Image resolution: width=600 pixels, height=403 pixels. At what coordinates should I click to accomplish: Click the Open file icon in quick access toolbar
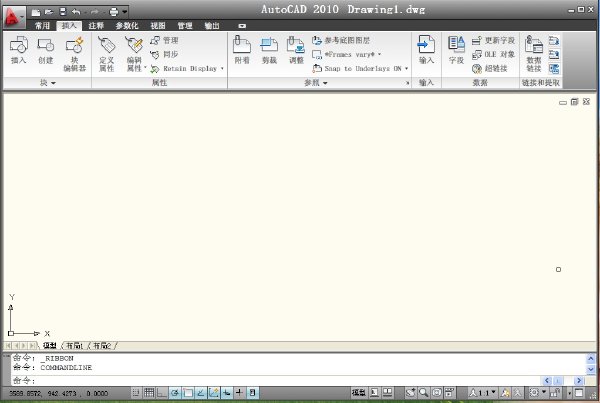point(49,12)
